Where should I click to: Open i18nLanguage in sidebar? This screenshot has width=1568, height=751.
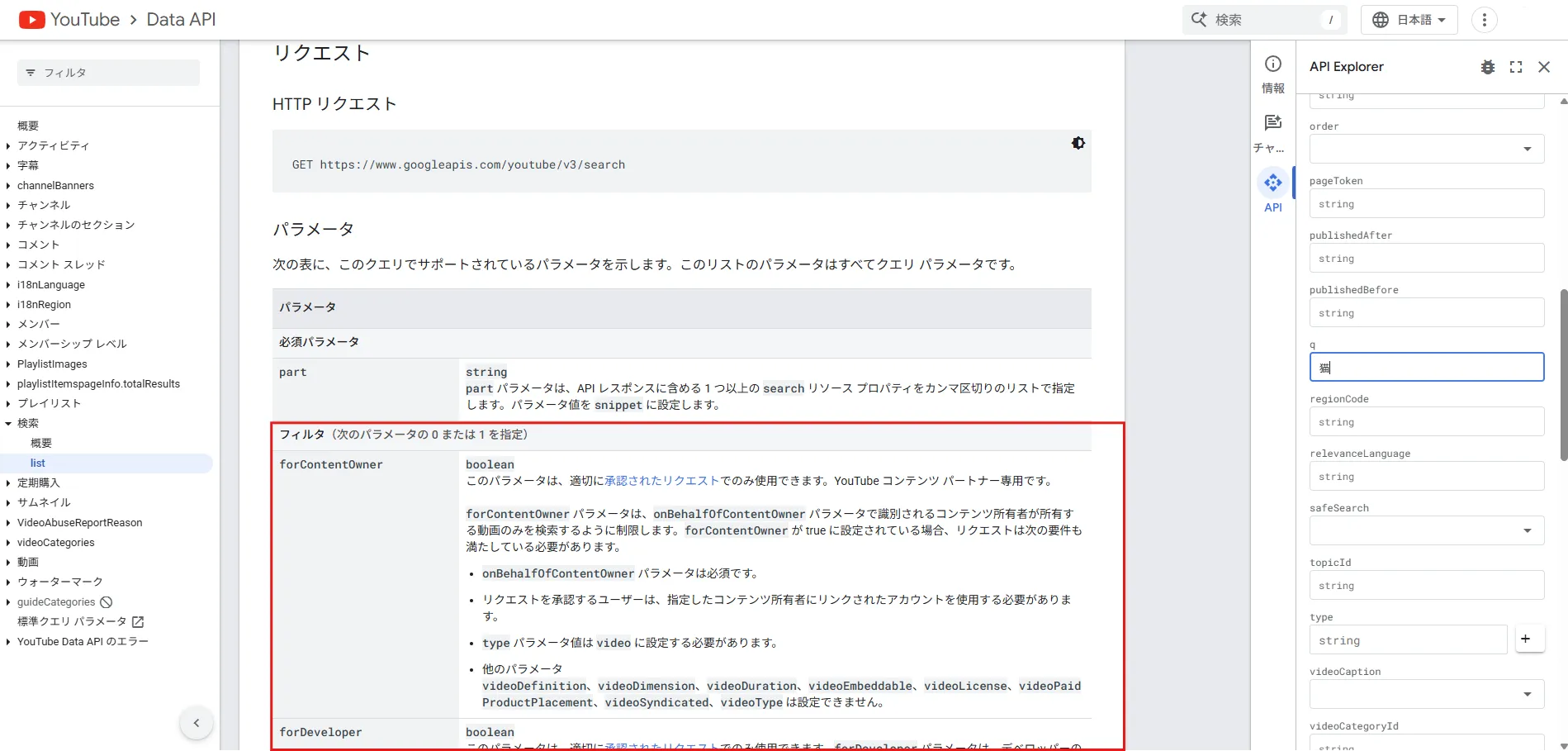click(x=51, y=284)
